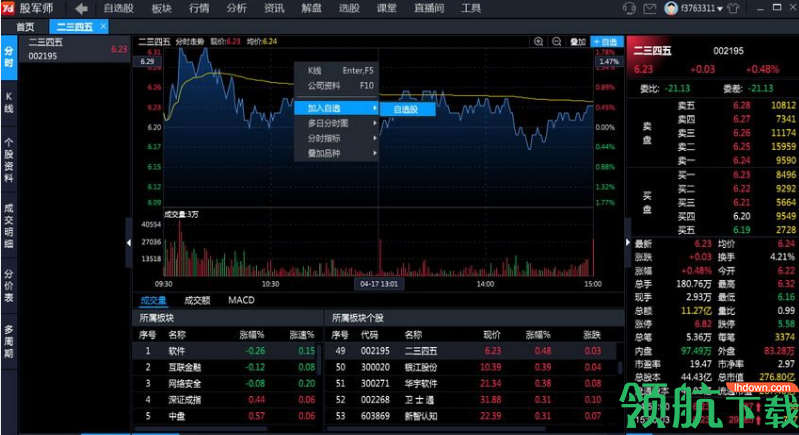Expand the 加入自选 submenu entry

(x=336, y=108)
